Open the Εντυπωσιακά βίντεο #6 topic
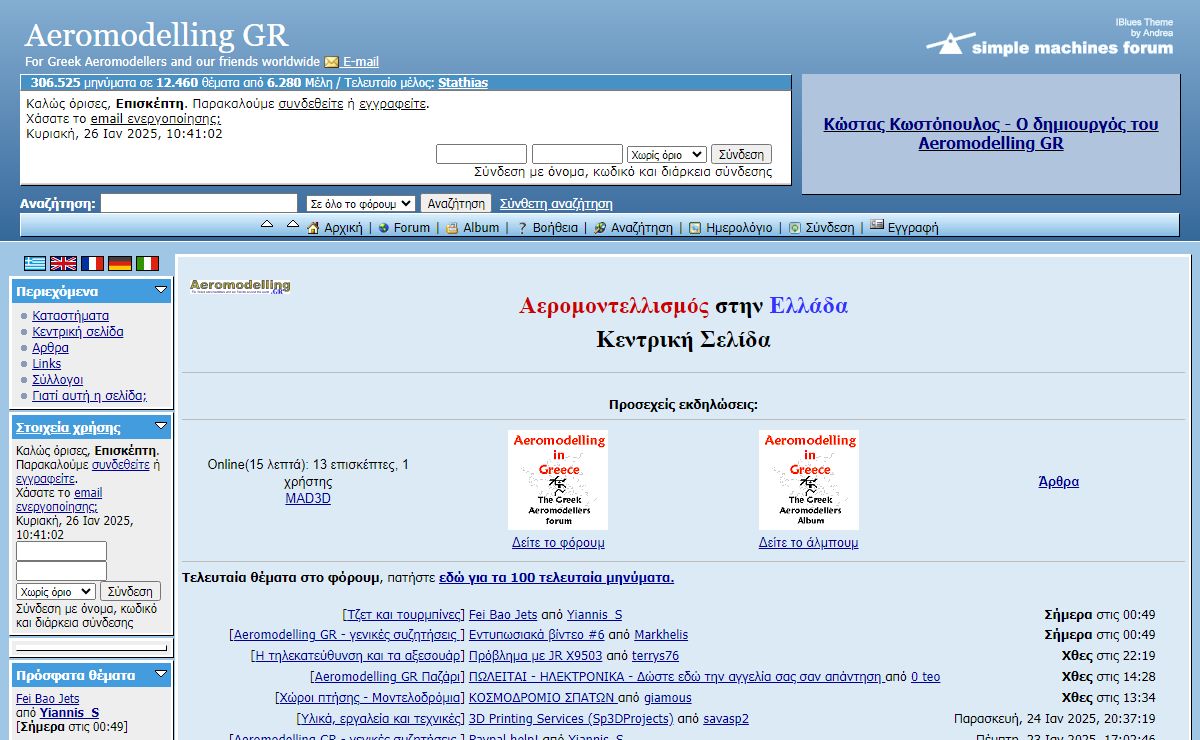 (x=537, y=635)
